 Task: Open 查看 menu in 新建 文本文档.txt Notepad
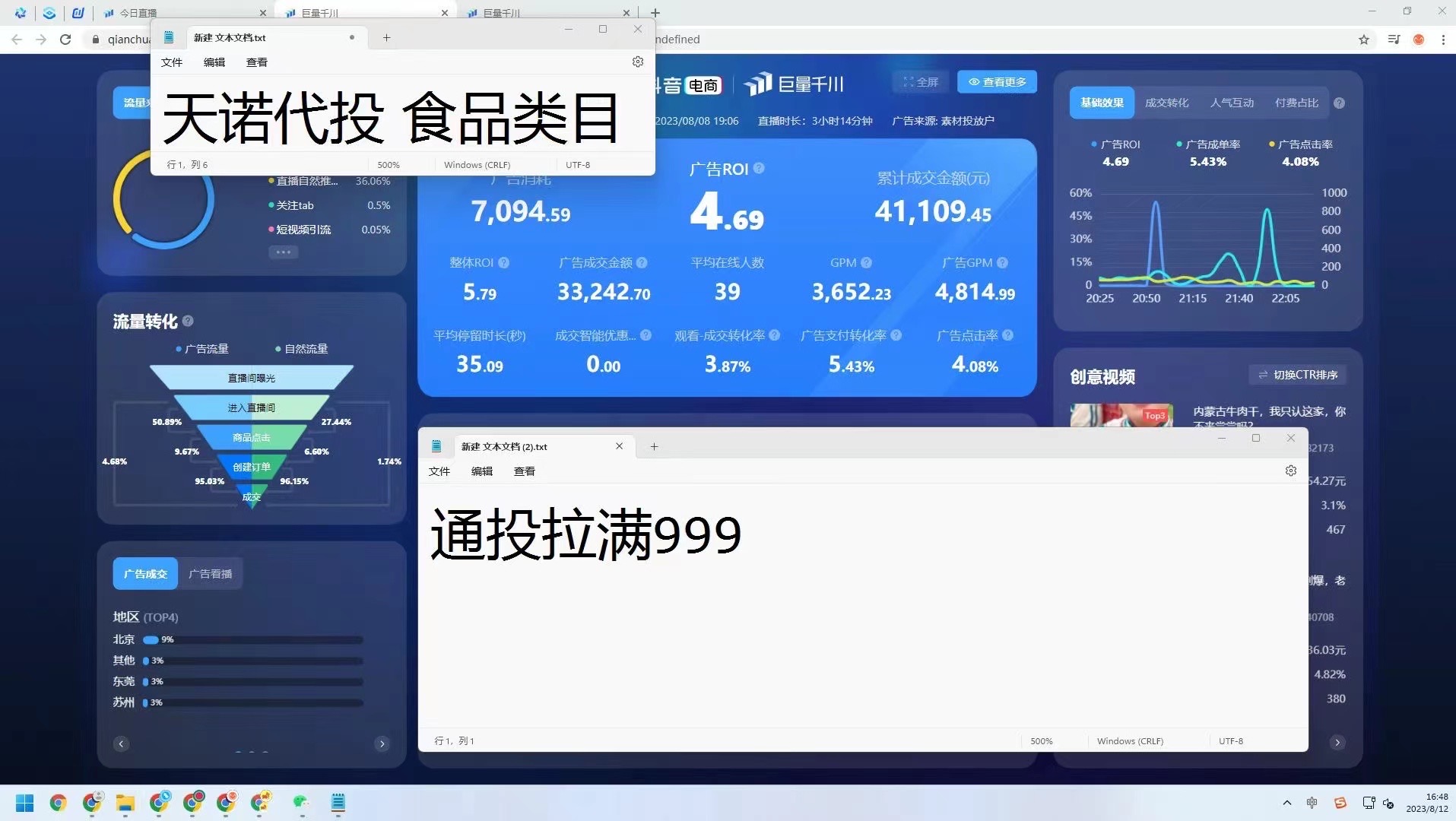[257, 62]
